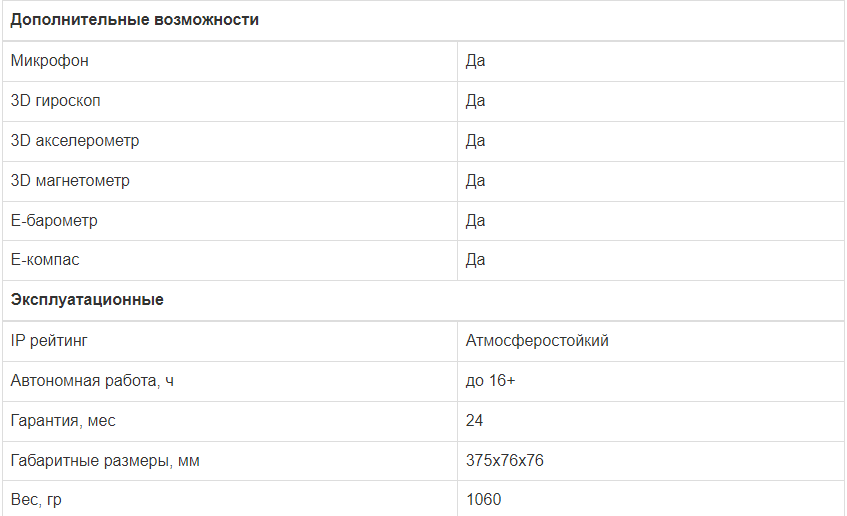Click the 'Эксплуатационные' section header
Screen dimensions: 847x516
point(87,300)
